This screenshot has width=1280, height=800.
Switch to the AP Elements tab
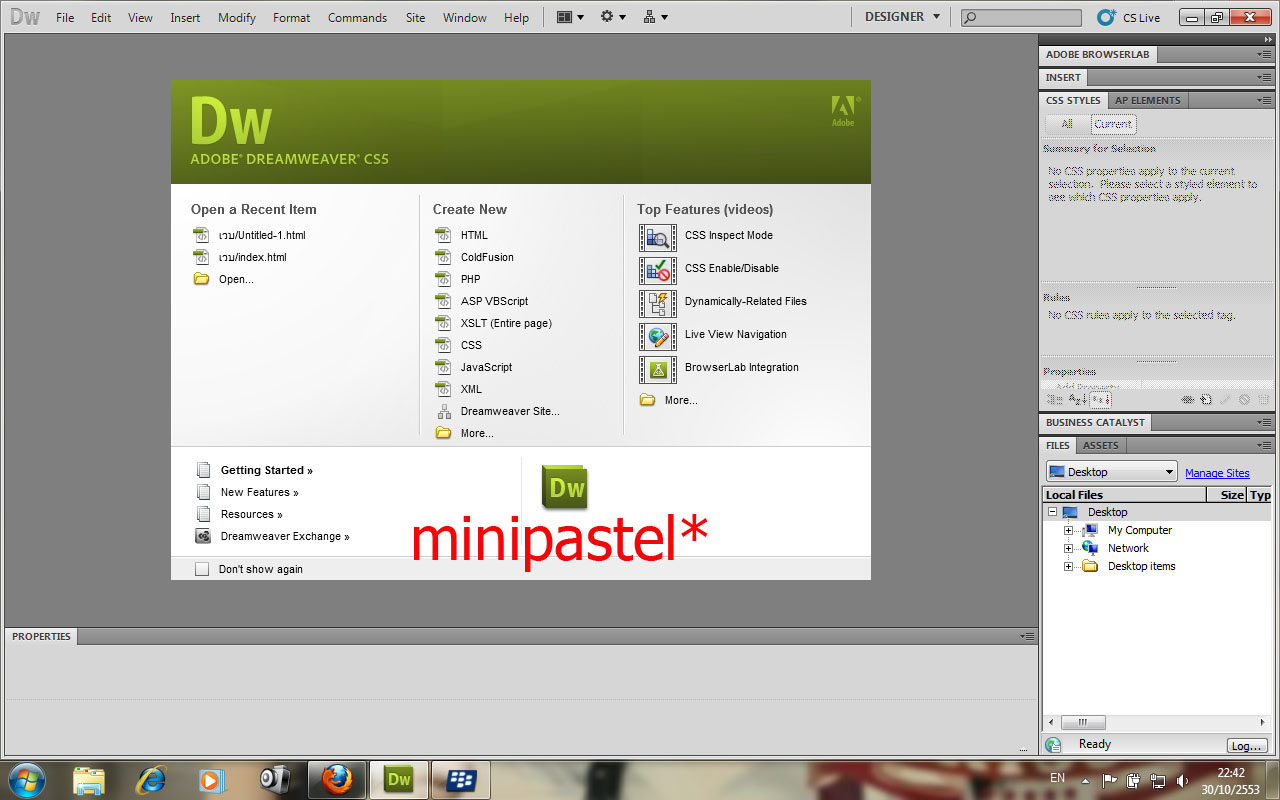click(1147, 100)
